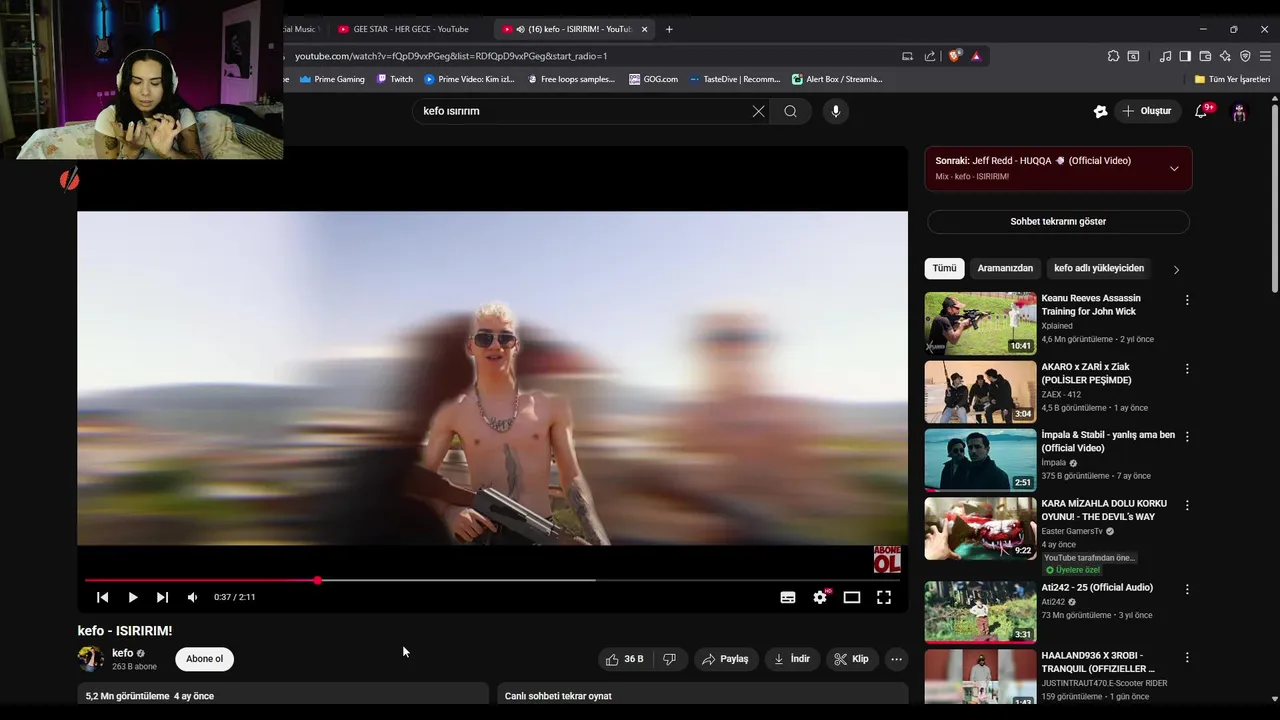This screenshot has width=1280, height=720.
Task: Select 'kefo adlı yükleyiciden' filter chip
Action: coord(1099,268)
